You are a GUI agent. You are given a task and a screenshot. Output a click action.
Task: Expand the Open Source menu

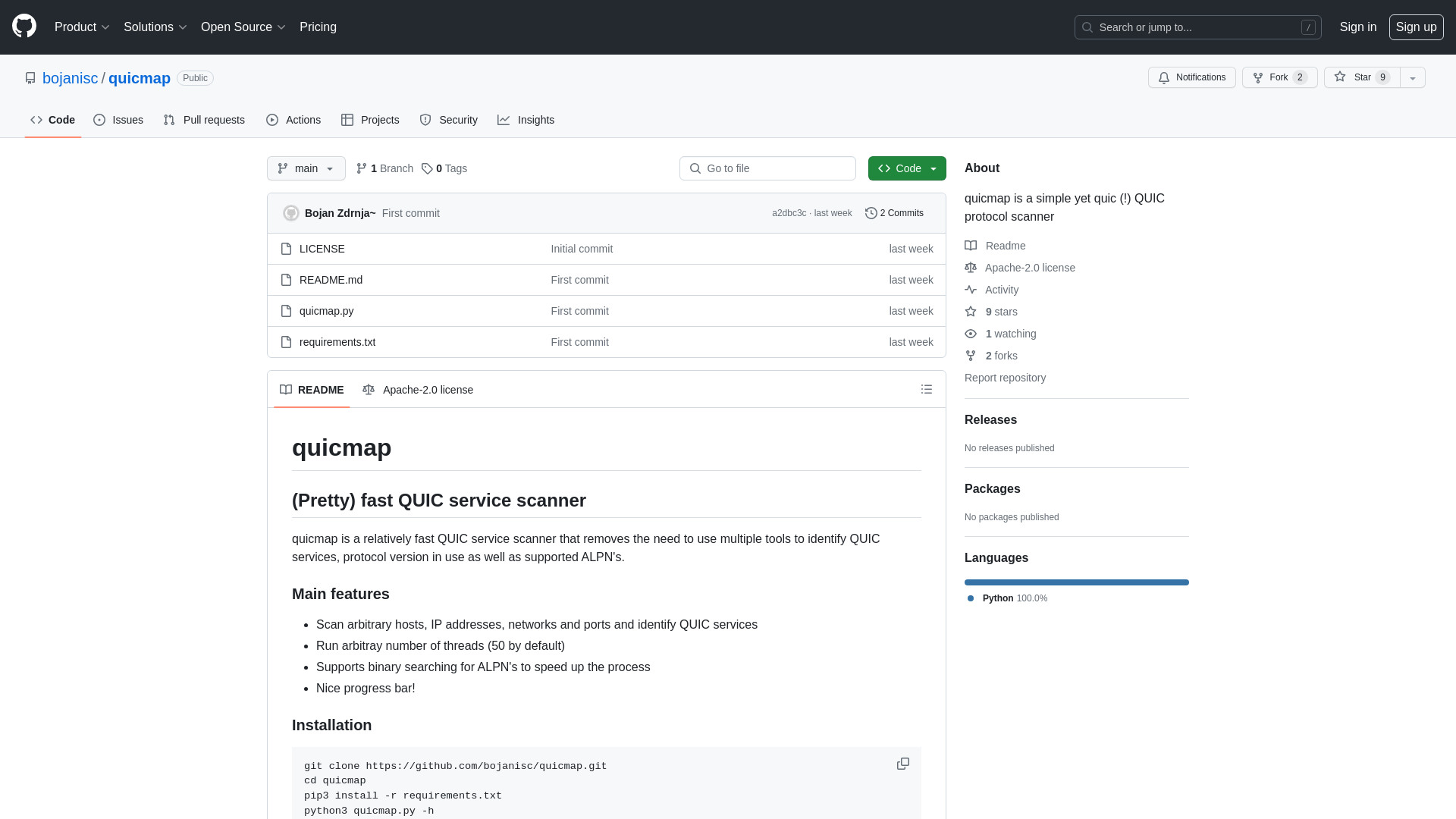pos(243,27)
